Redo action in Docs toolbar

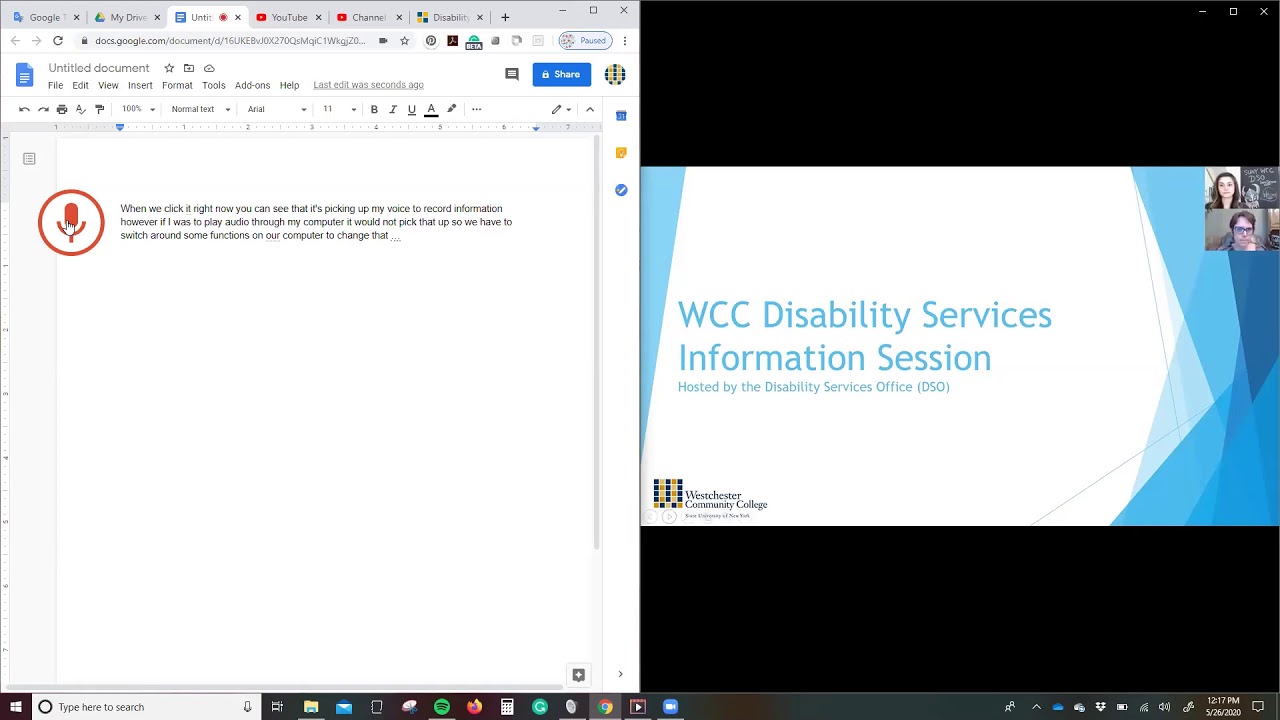coord(43,109)
